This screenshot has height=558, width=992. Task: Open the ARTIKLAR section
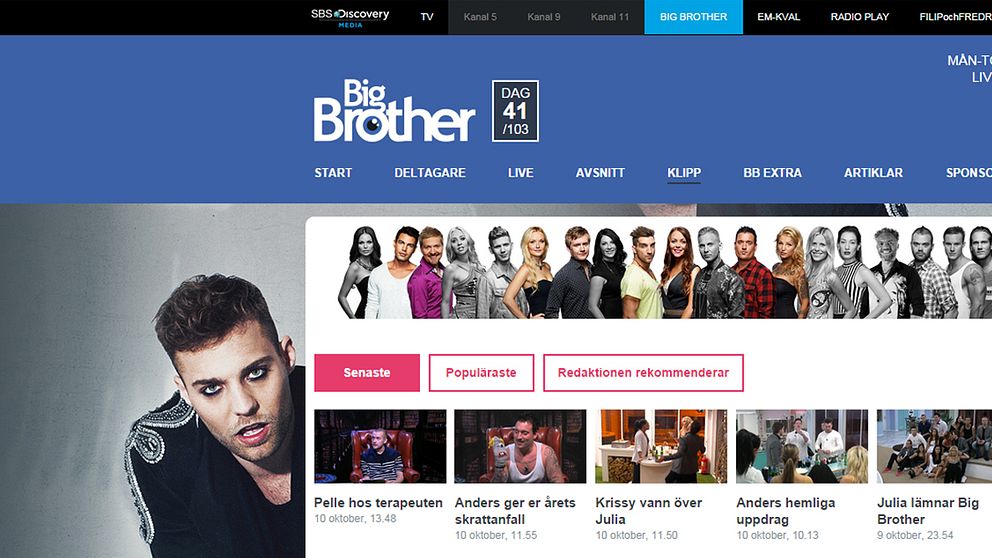873,173
